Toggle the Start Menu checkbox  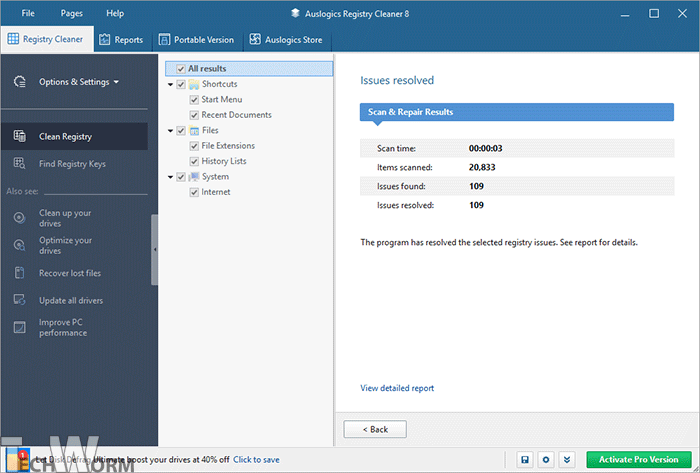194,100
